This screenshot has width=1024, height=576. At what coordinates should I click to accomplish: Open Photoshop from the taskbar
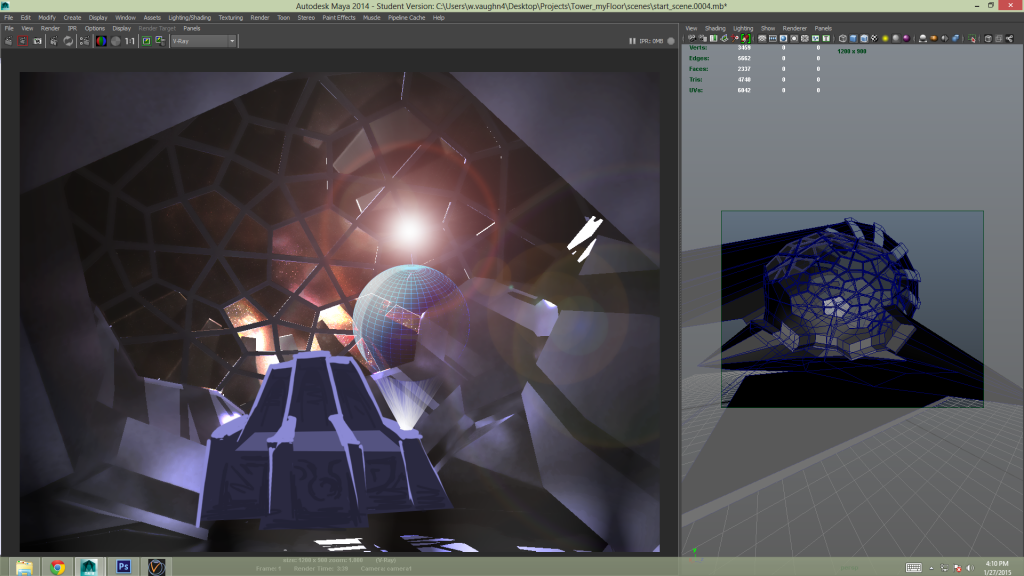coord(123,567)
